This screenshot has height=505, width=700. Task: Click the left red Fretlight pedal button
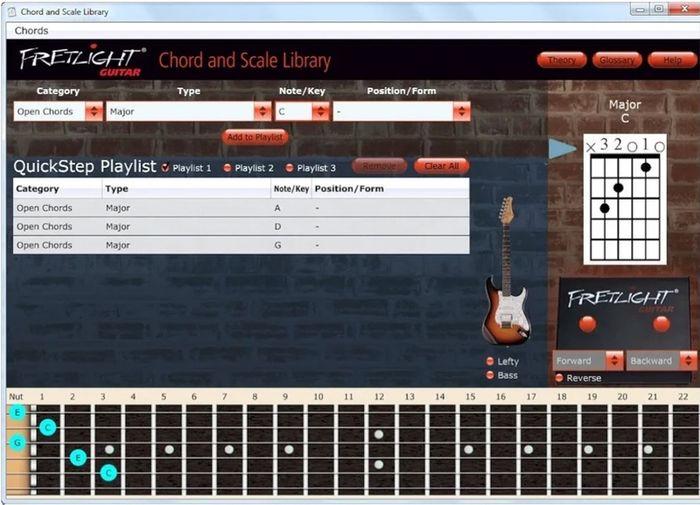coord(587,324)
